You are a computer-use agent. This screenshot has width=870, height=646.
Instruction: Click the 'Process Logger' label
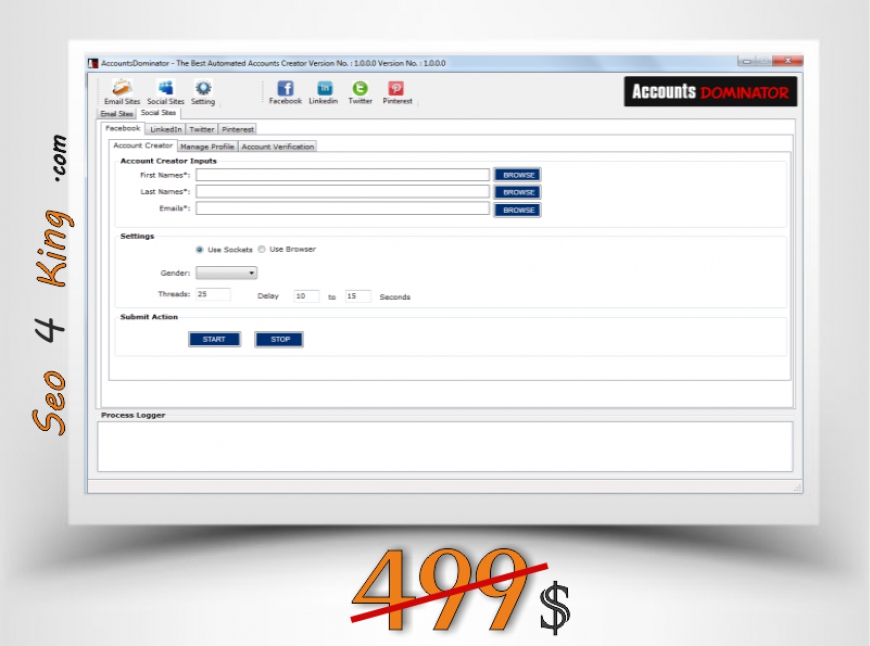tap(133, 415)
